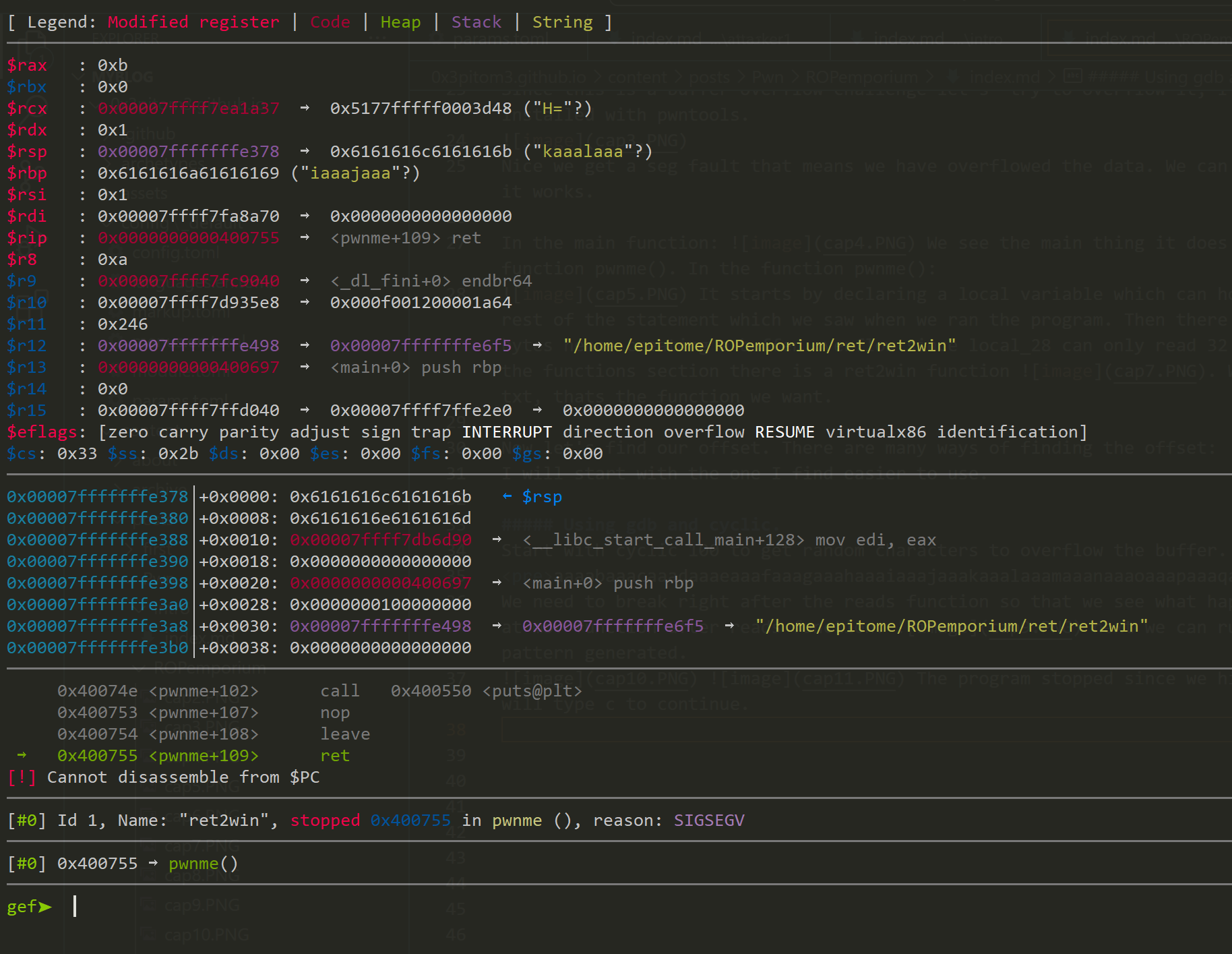
Task: Select the "kaaalaaa" string beside $rsp register
Action: pos(583,152)
